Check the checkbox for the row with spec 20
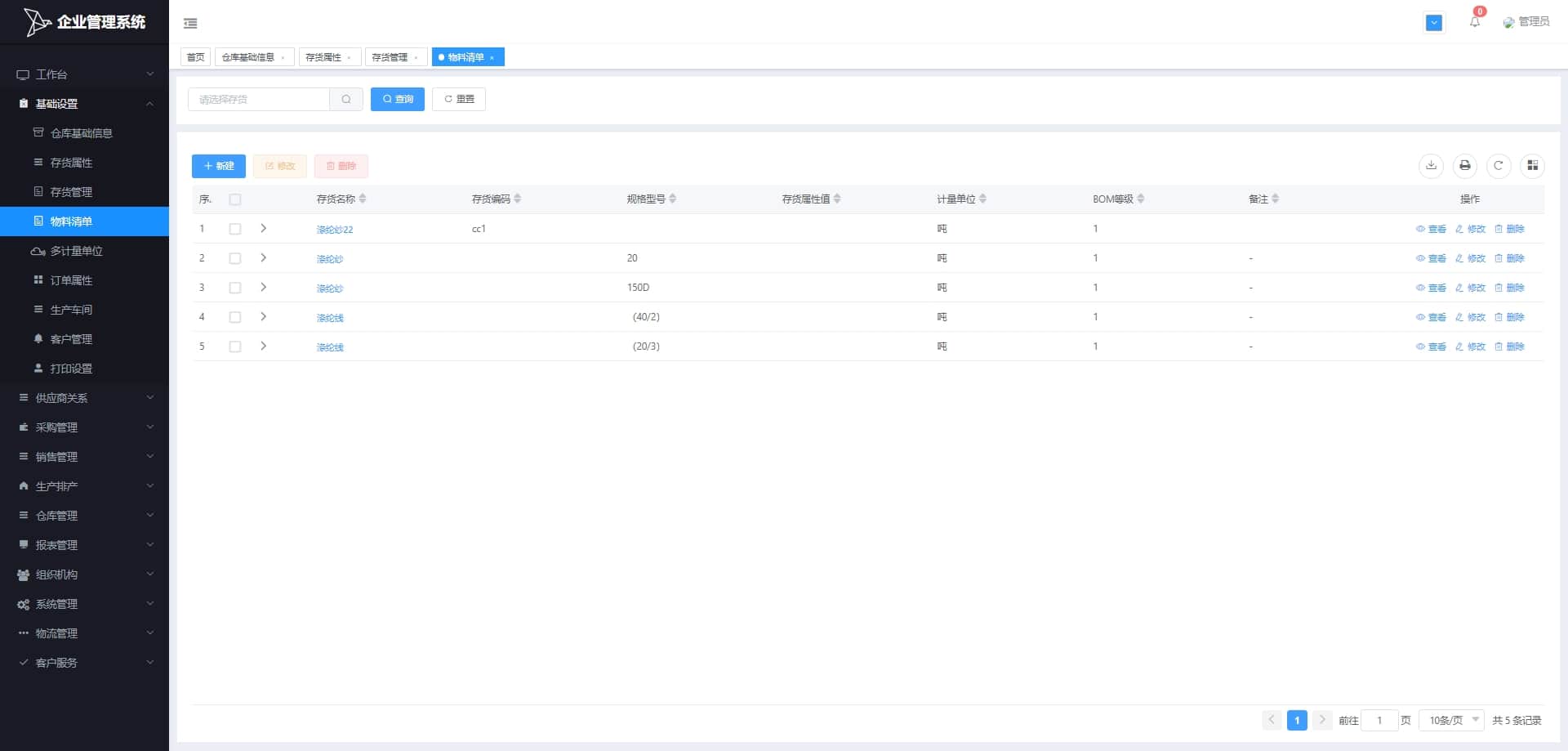The image size is (1568, 751). [235, 259]
